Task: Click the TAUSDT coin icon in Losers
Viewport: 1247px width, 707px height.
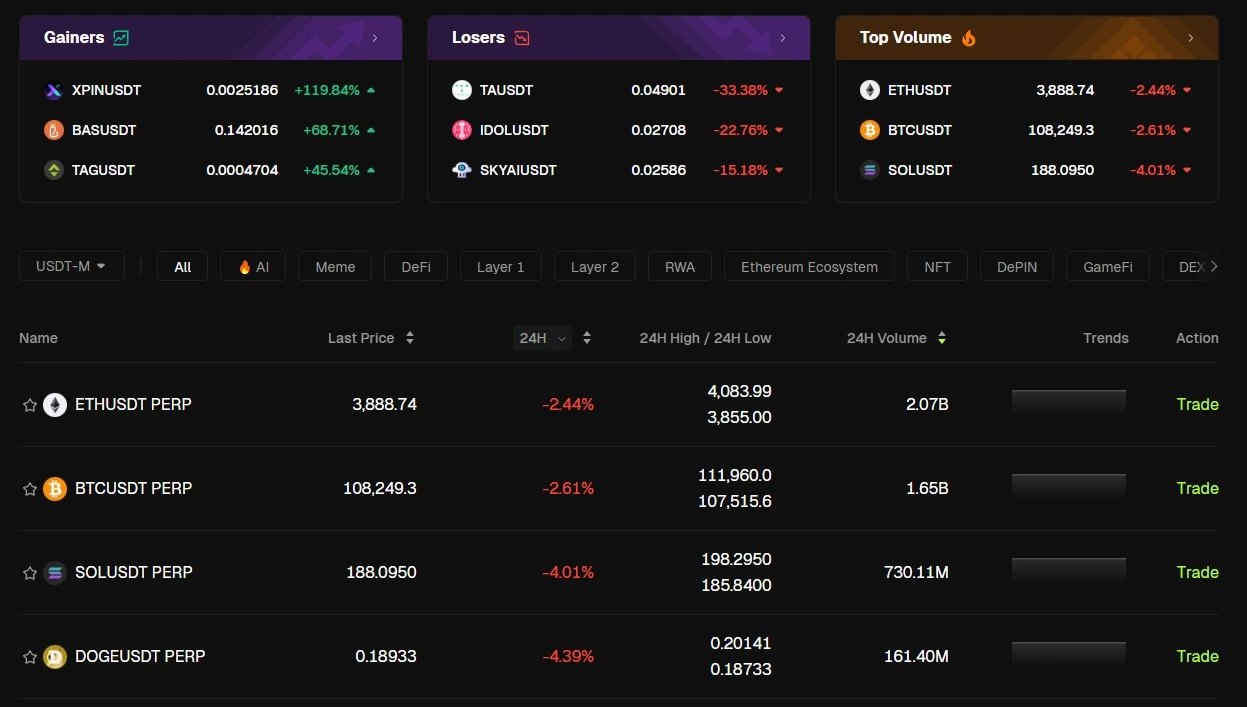Action: 461,90
